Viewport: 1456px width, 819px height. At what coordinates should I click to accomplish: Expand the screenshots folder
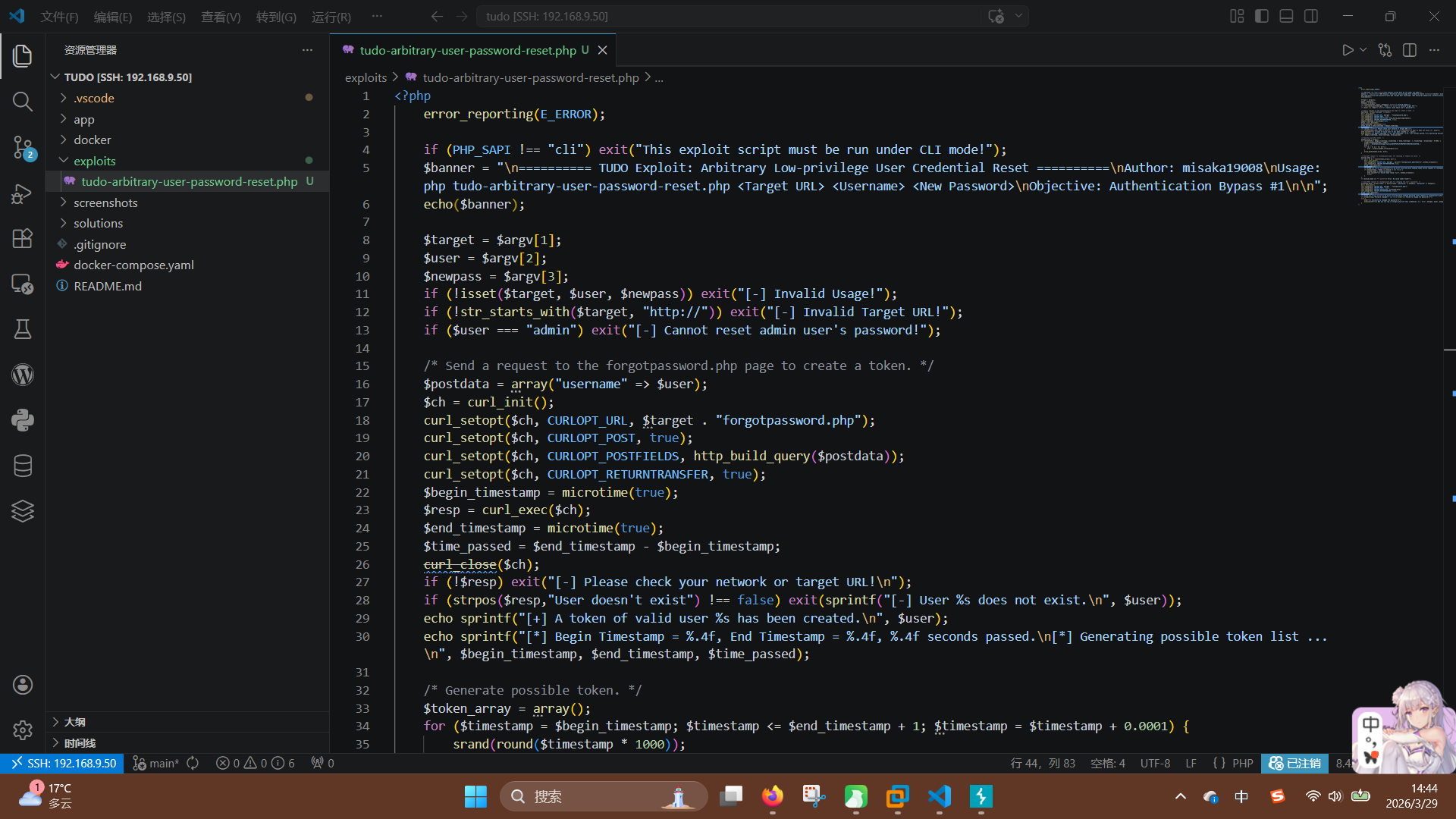coord(105,202)
